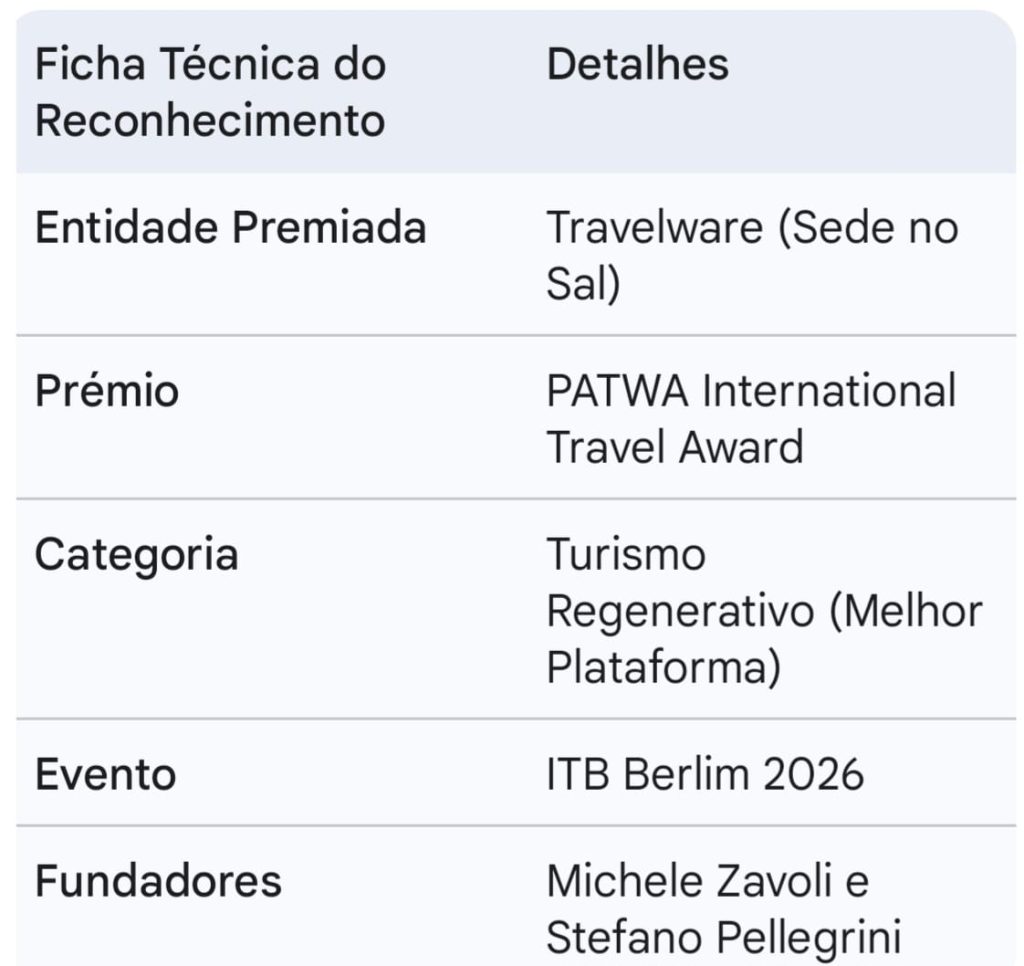
Task: Select the word 'Travelware' in the table
Action: 654,228
